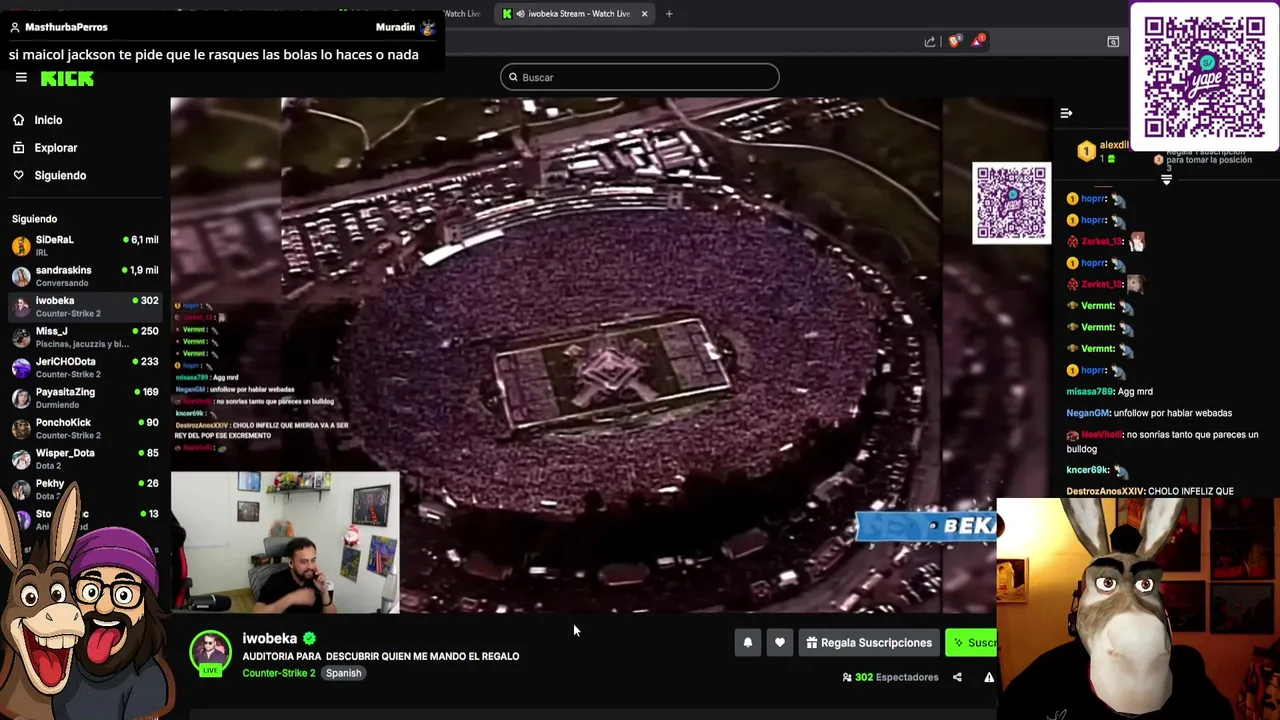Click the search magnifier icon
This screenshot has width=1280, height=720.
tap(513, 77)
